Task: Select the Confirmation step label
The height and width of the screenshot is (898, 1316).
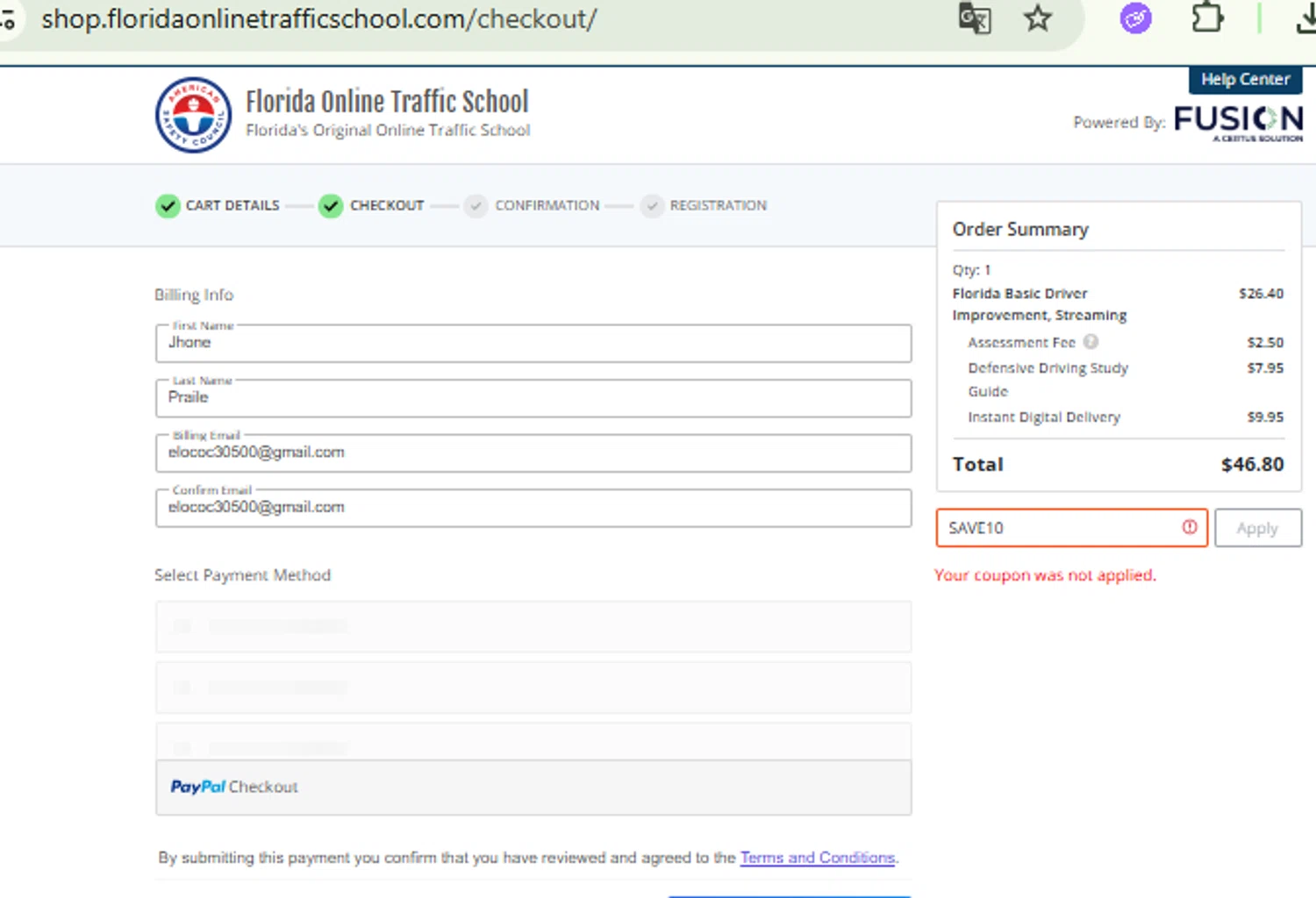Action: pos(547,205)
